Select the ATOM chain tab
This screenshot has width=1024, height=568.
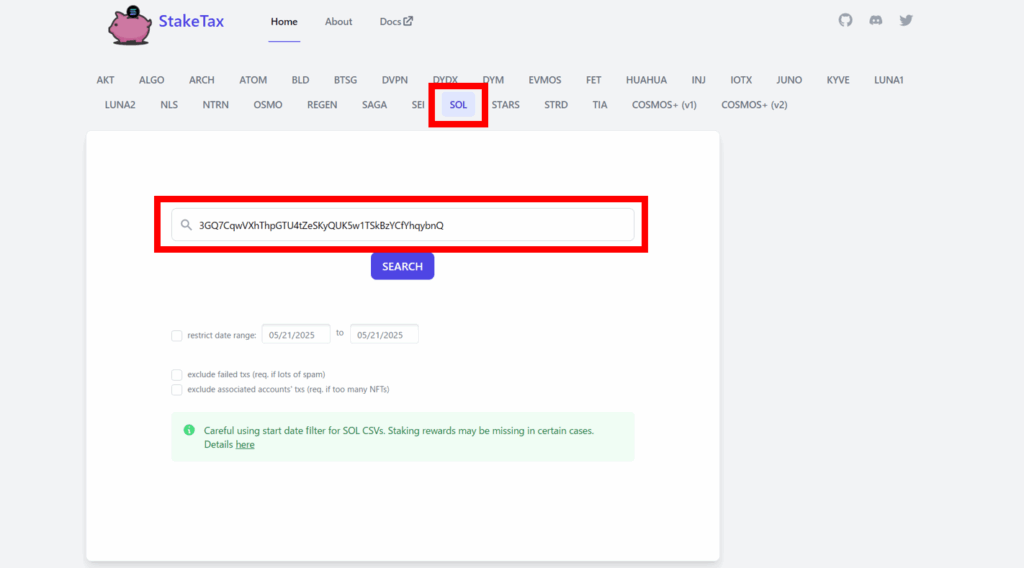point(253,80)
